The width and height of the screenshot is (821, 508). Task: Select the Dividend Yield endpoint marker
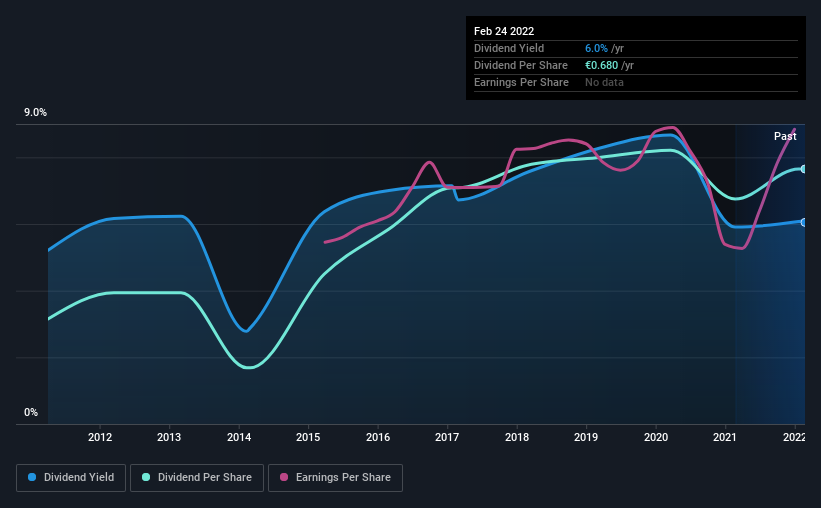click(x=804, y=223)
